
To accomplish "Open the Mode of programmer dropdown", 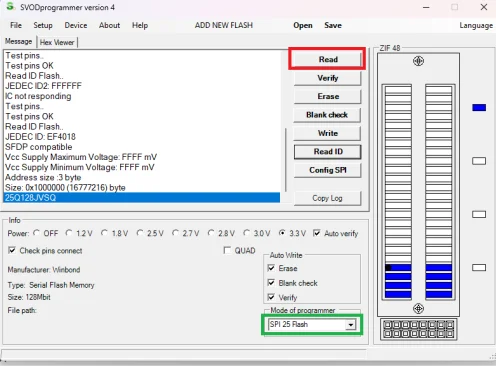I will (350, 324).
